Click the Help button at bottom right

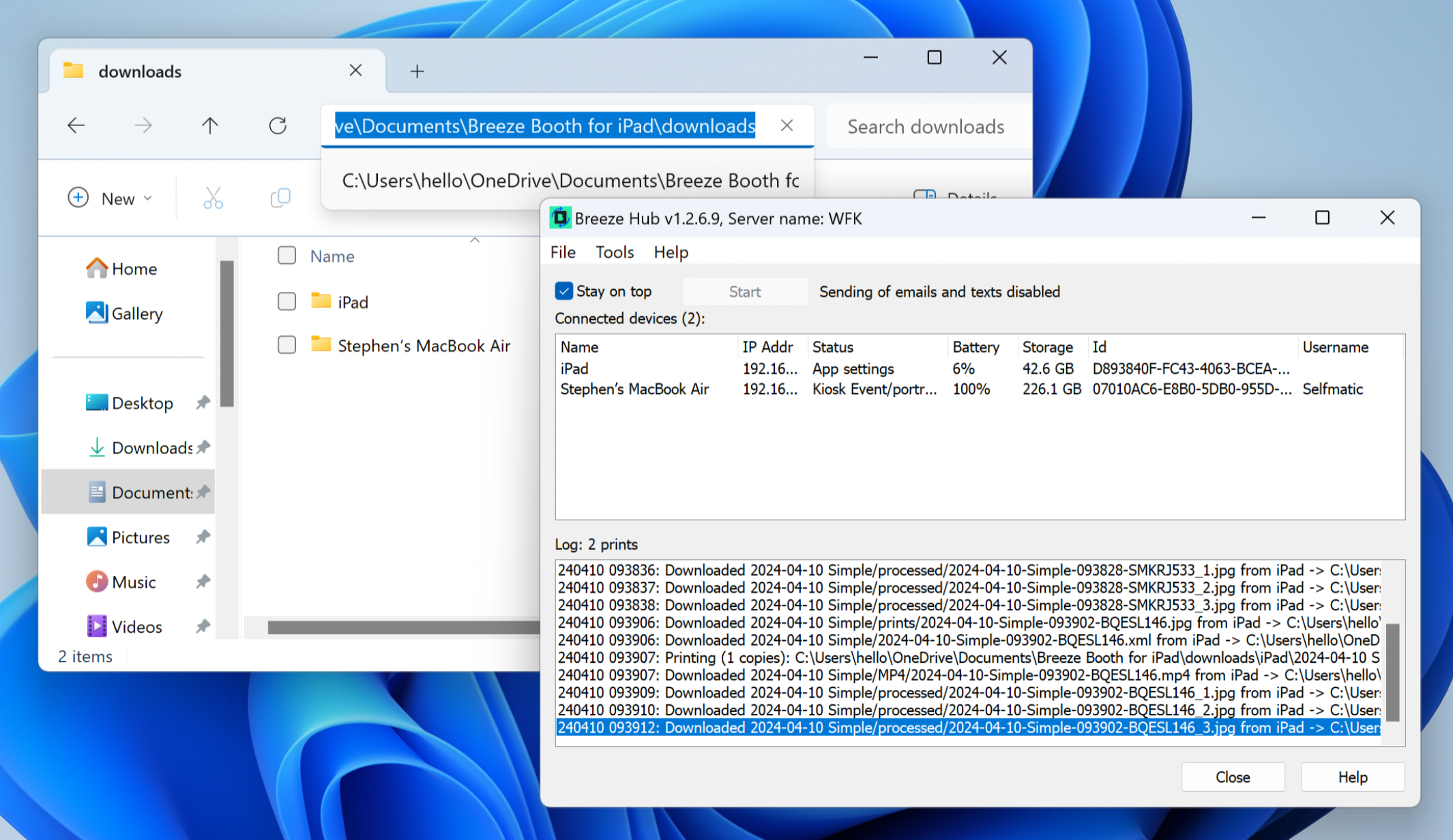click(x=1352, y=777)
